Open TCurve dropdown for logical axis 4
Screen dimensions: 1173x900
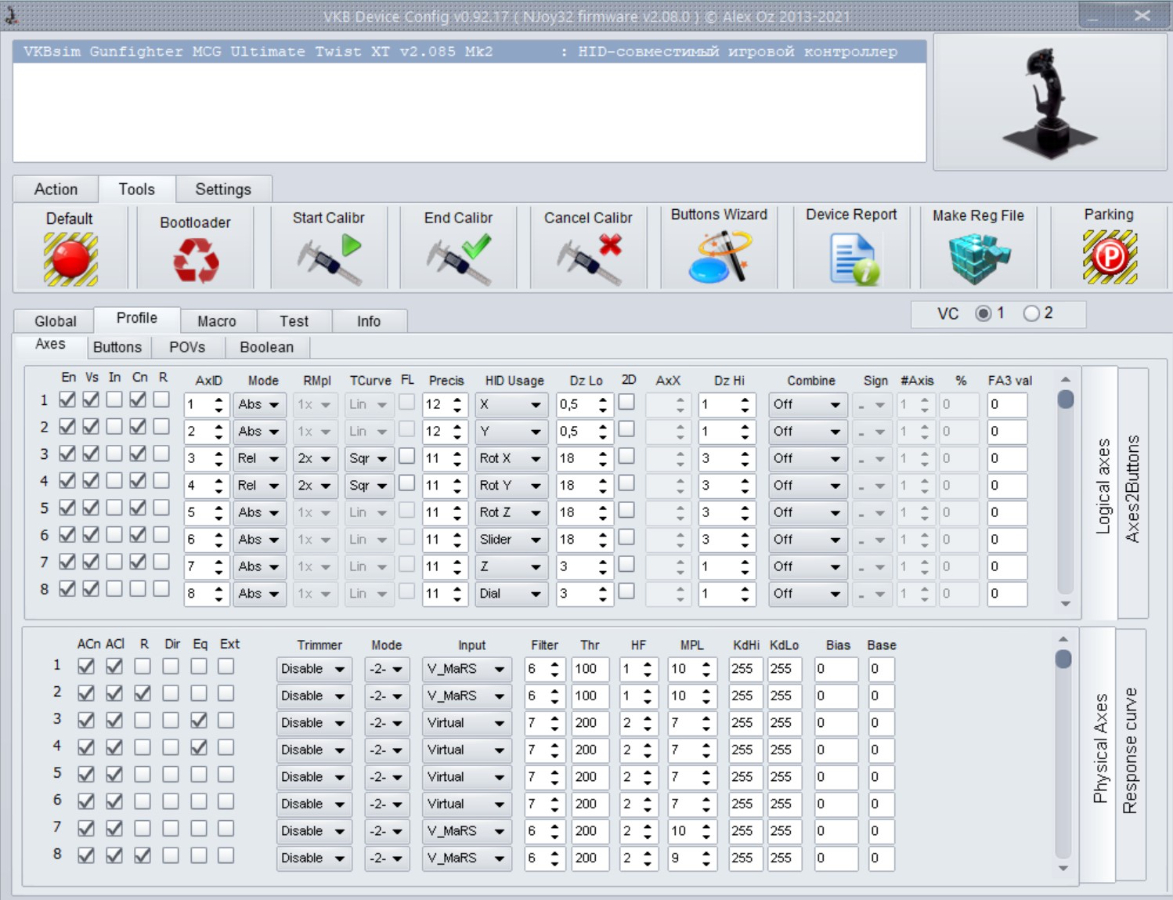click(369, 486)
